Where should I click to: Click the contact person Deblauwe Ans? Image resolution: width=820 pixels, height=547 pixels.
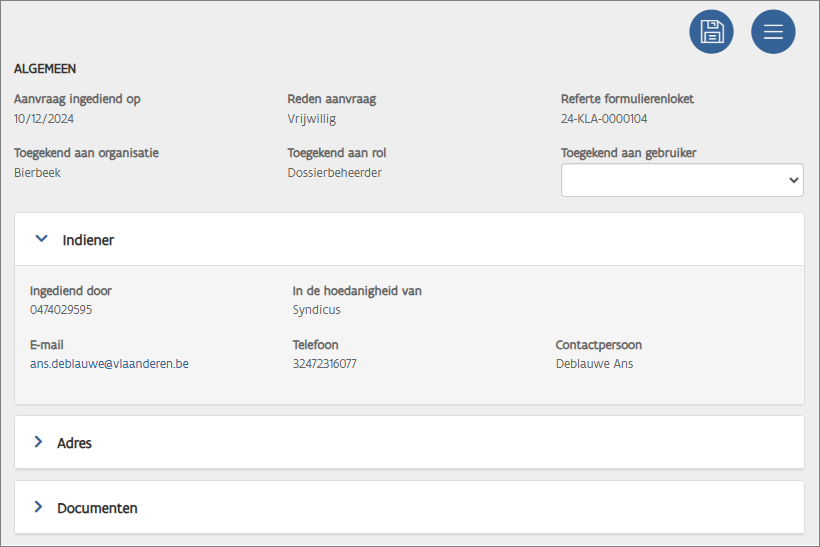point(594,364)
